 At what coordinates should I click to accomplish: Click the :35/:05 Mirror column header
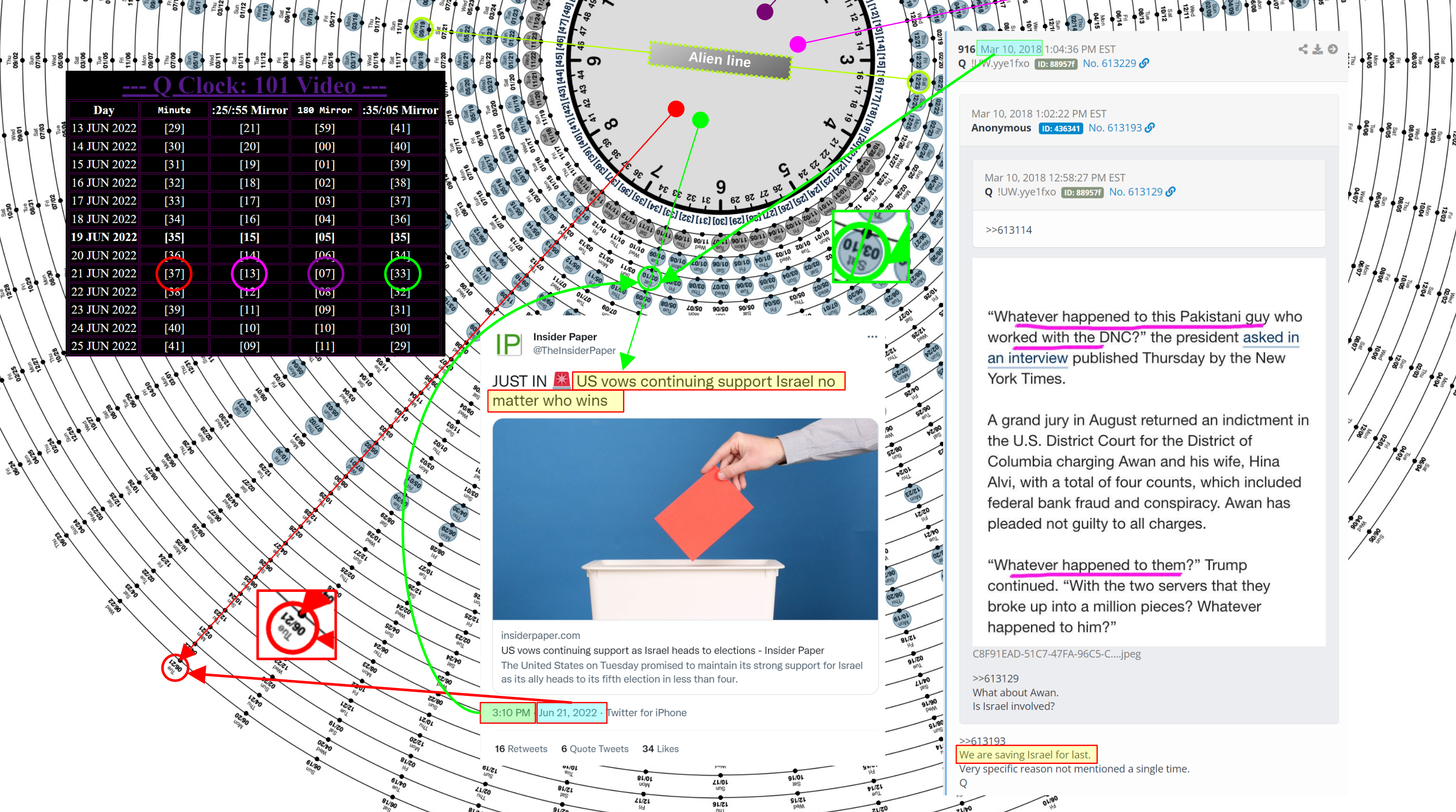(x=400, y=110)
